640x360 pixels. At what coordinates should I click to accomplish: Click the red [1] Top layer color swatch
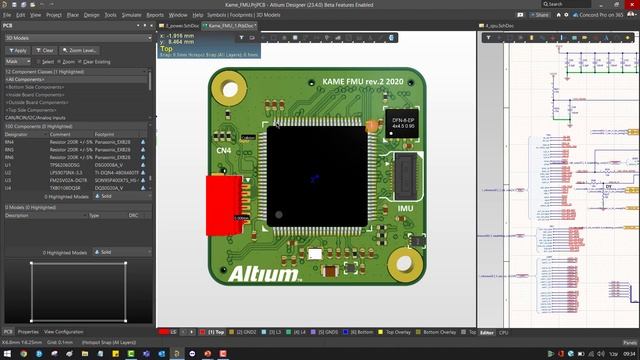pyautogui.click(x=202, y=332)
